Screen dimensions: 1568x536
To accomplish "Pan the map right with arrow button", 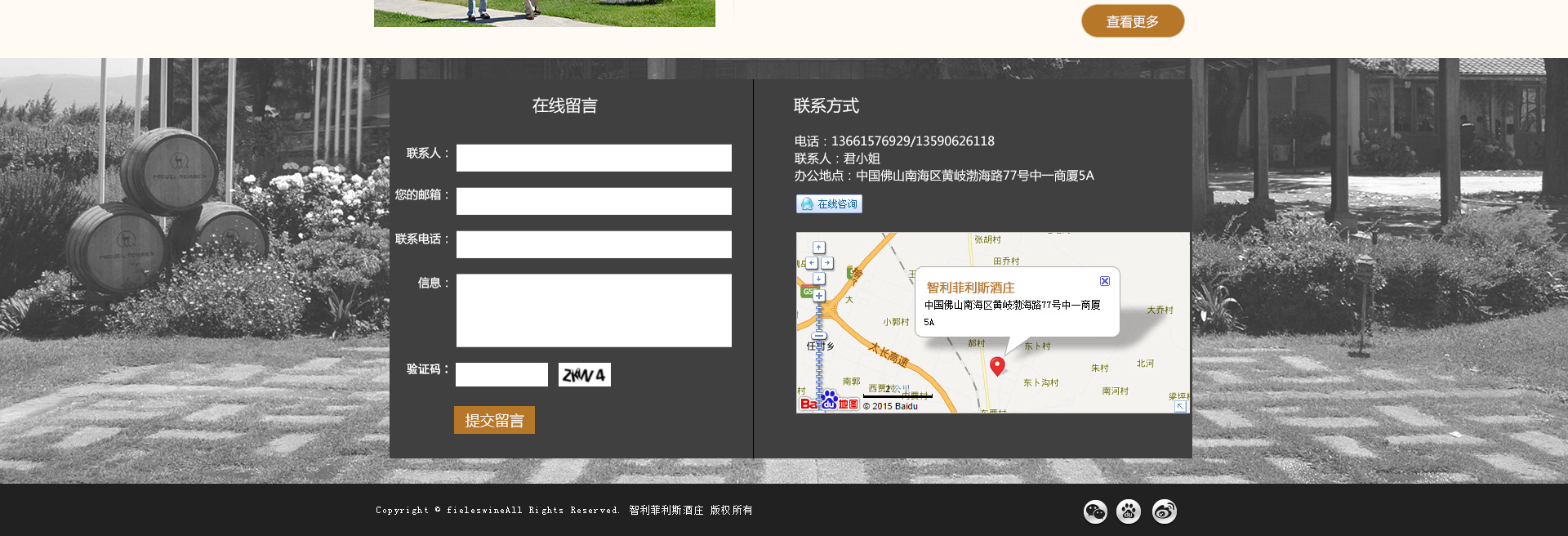I will click(x=827, y=263).
